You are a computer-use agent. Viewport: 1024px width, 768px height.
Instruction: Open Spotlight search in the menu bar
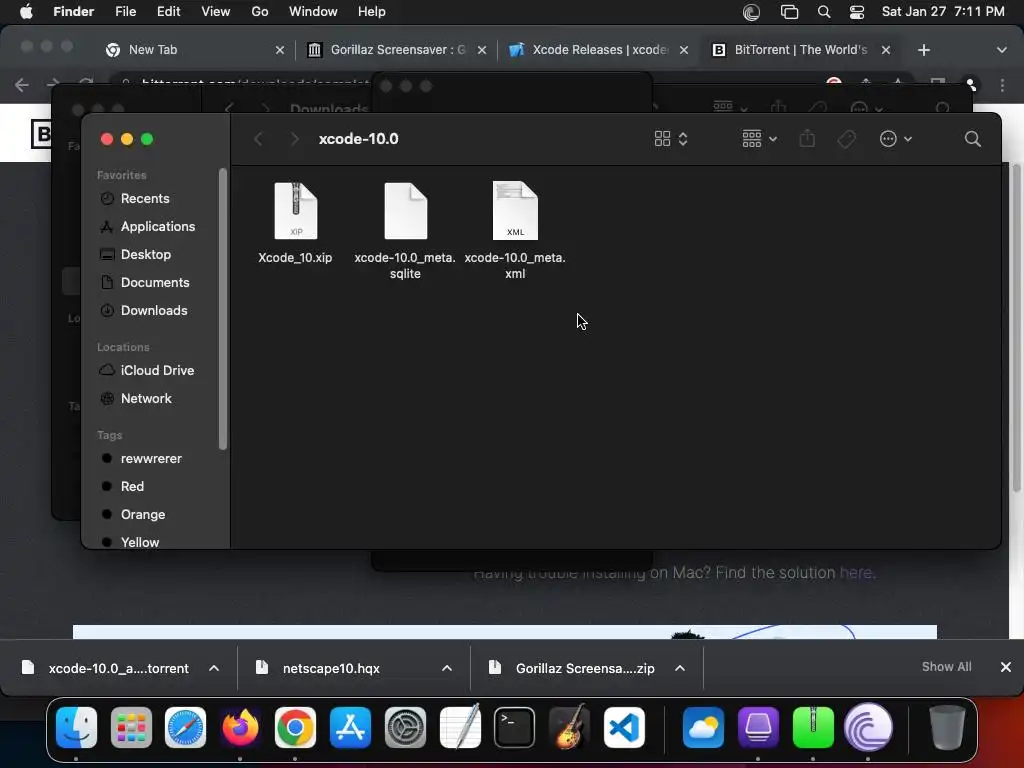tap(824, 12)
